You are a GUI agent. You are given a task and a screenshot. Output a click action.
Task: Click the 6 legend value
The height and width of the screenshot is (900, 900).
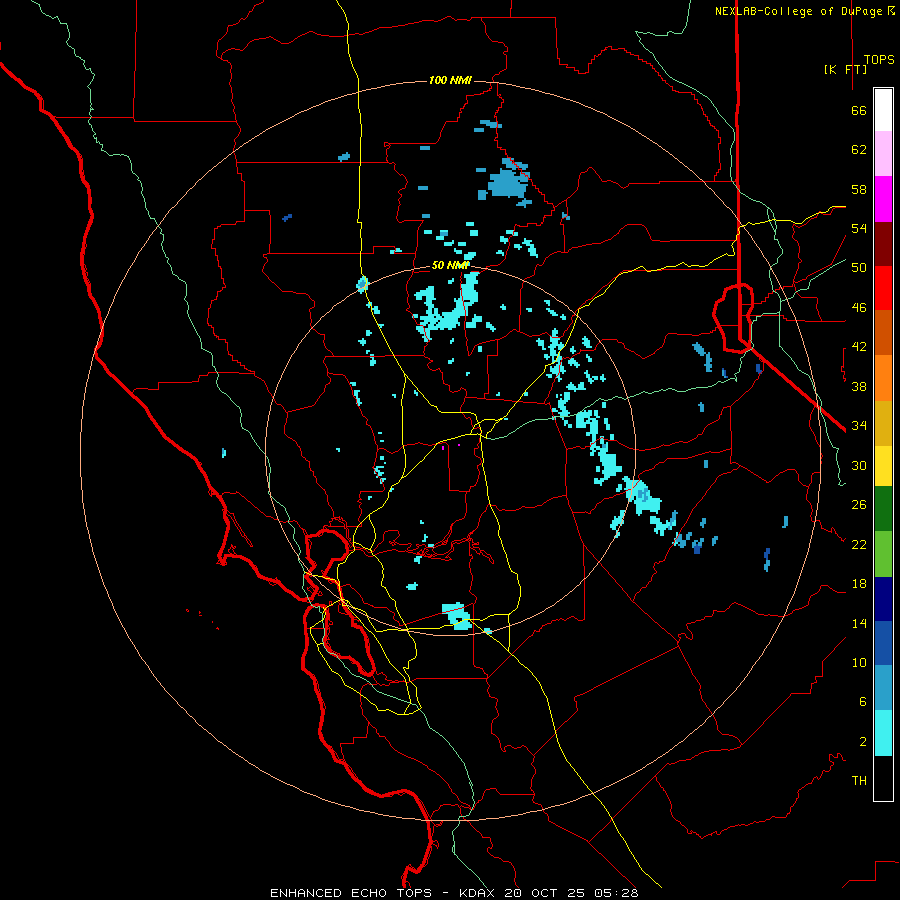tap(862, 702)
